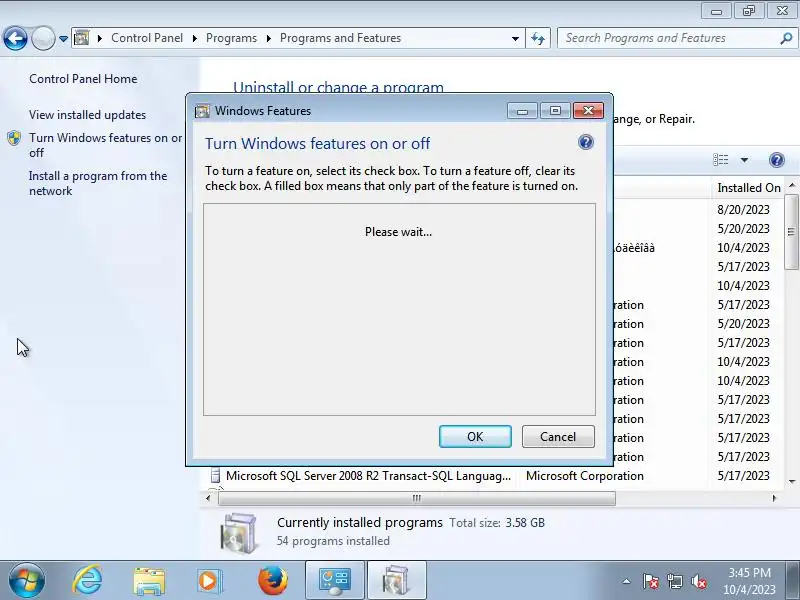Open the Windows Start button

(x=27, y=581)
